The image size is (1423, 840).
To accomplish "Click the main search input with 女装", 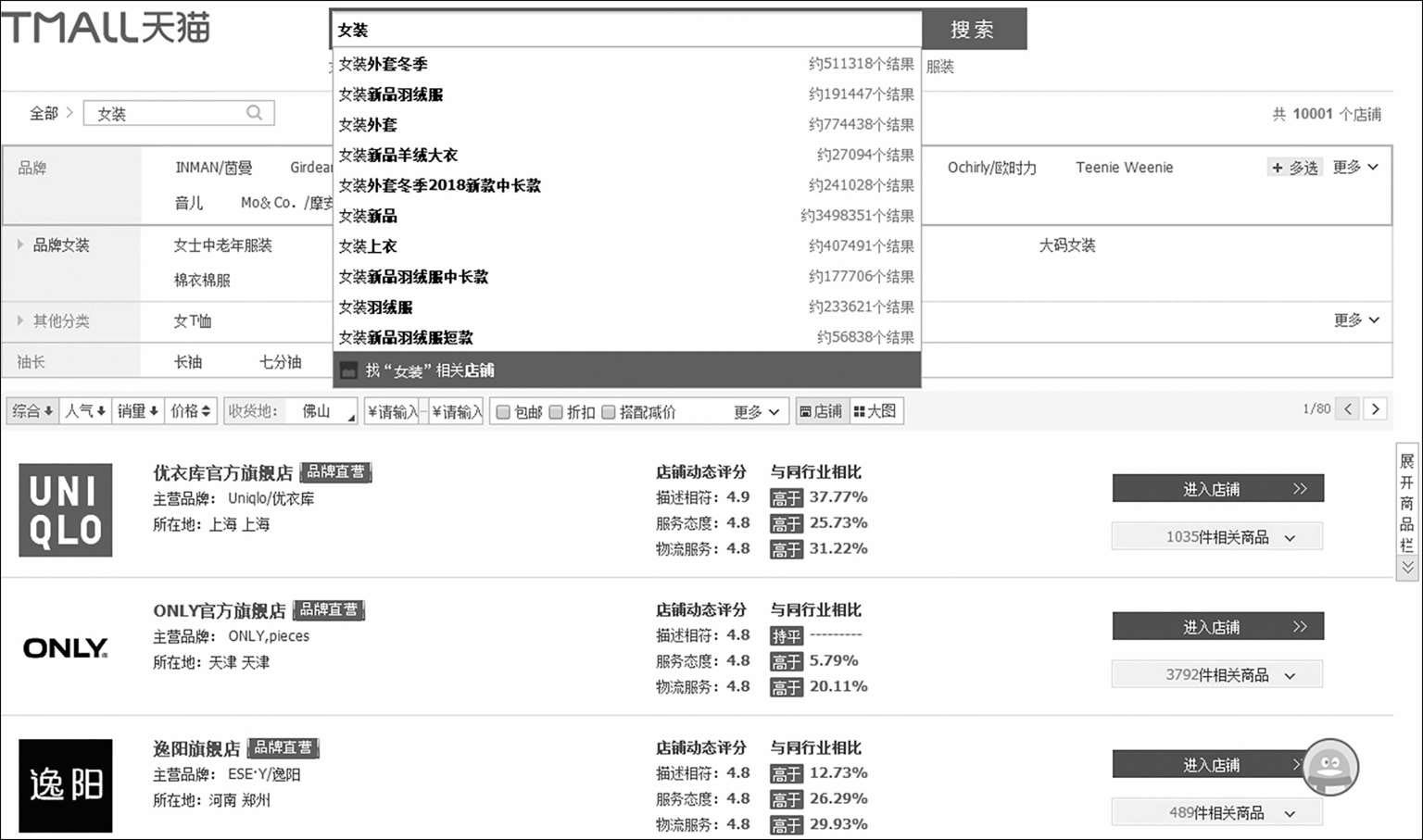I will tap(626, 30).
